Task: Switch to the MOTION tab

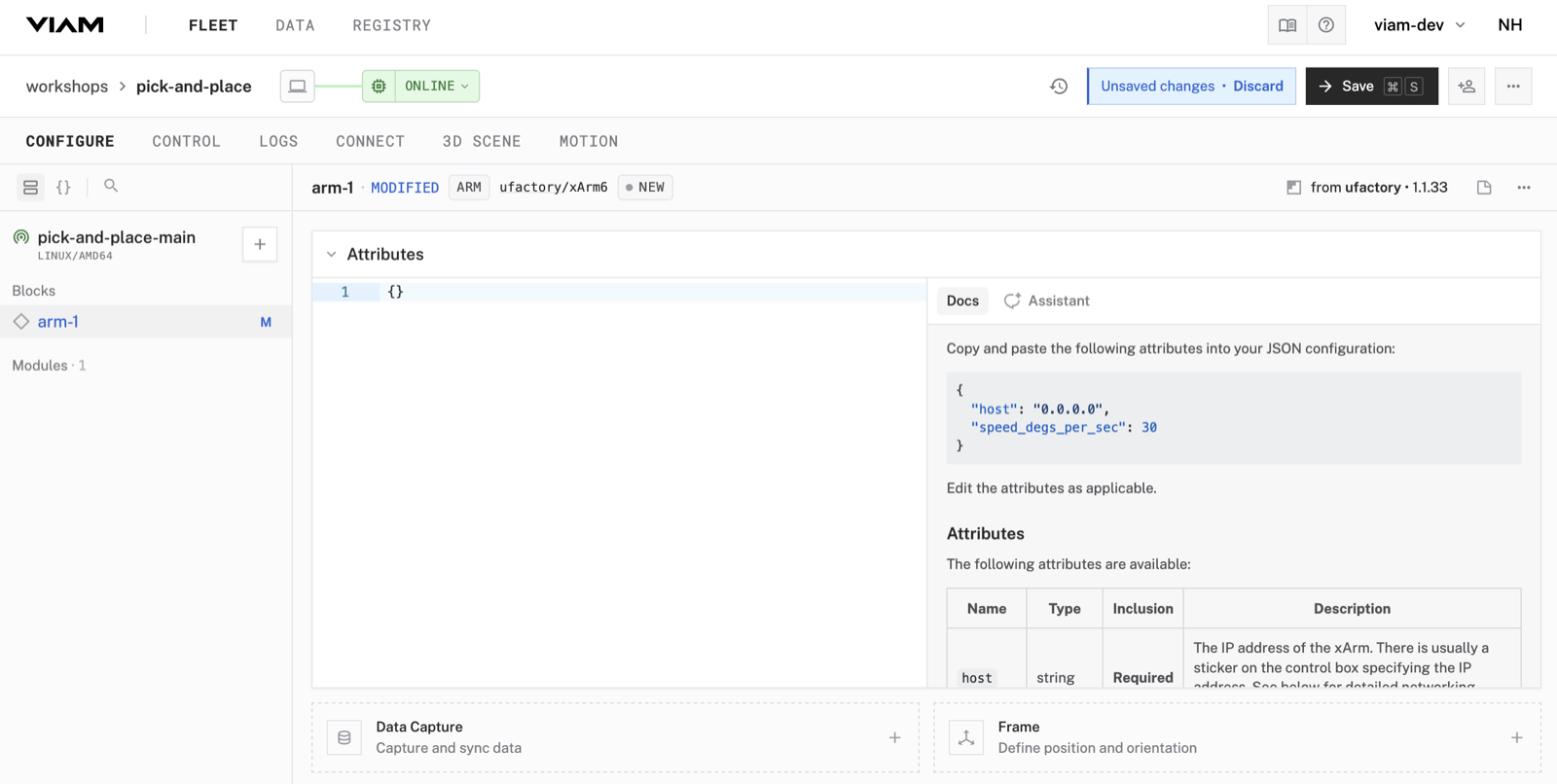Action: (x=589, y=141)
